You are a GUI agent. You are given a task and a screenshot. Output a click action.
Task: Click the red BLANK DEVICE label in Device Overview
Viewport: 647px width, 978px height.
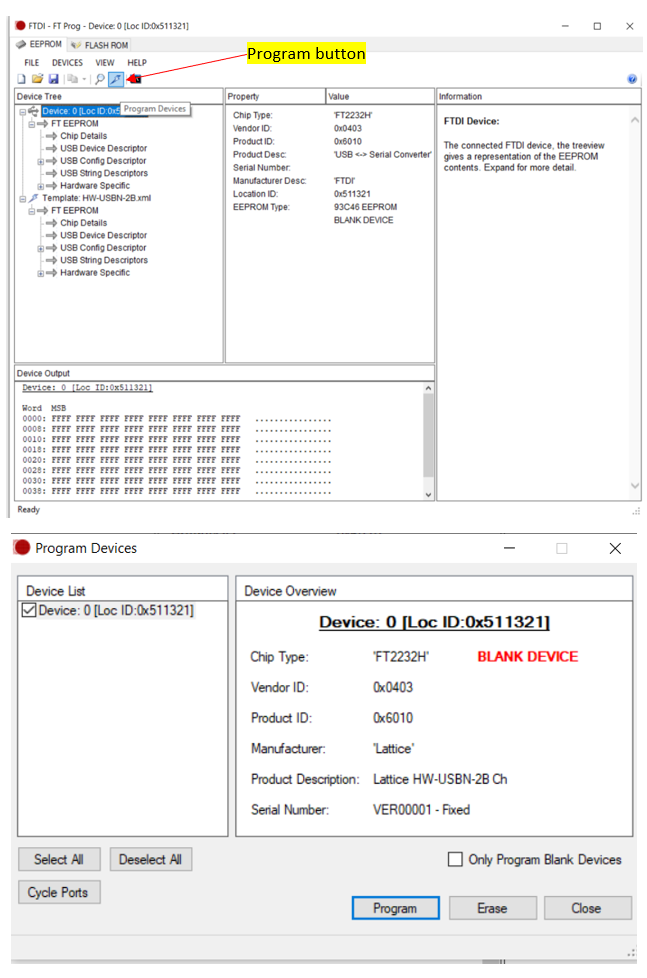pyautogui.click(x=528, y=656)
